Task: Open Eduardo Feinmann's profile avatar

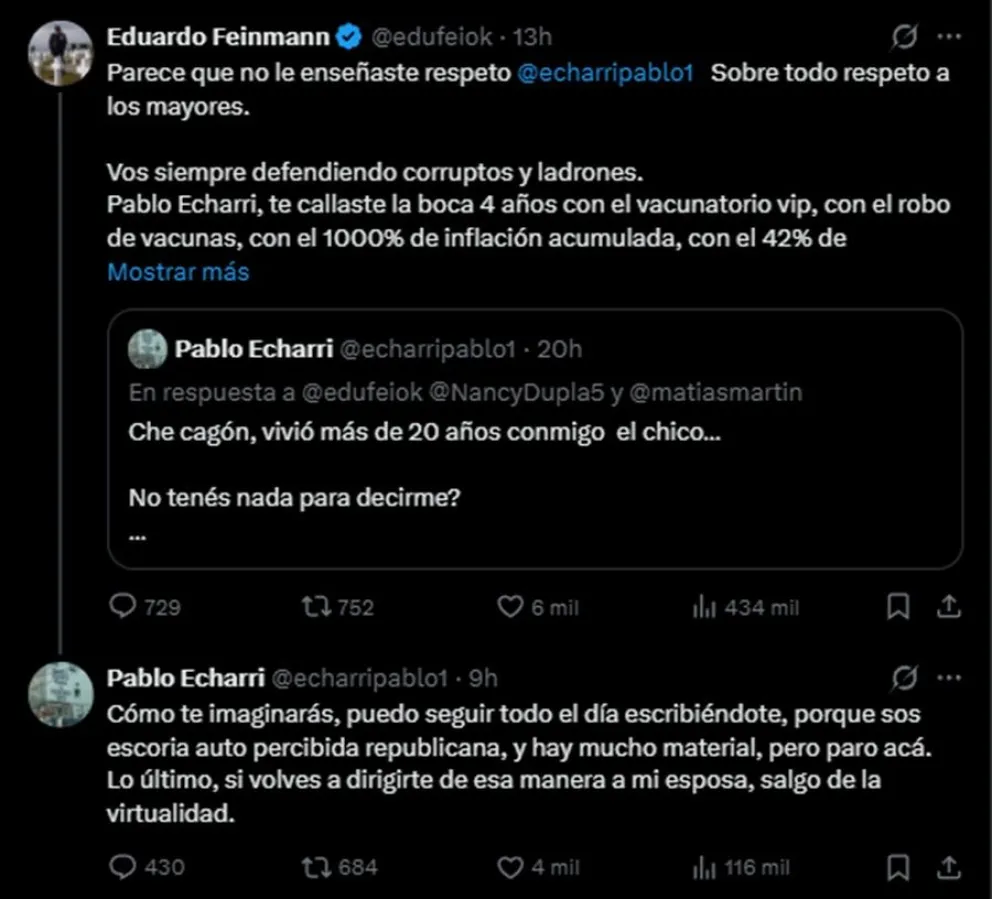Action: pos(60,52)
